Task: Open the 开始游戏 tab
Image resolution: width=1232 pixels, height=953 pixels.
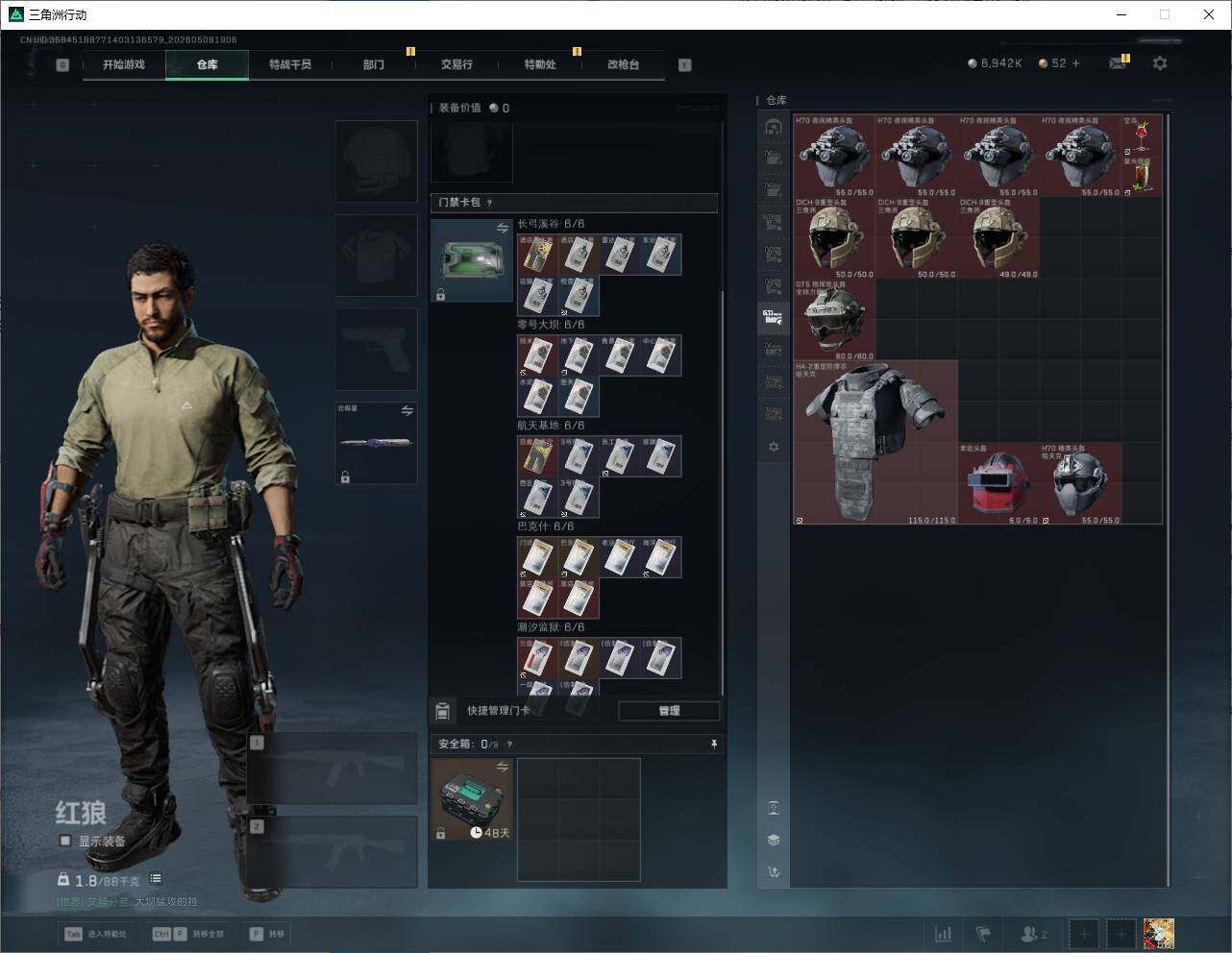Action: point(124,64)
